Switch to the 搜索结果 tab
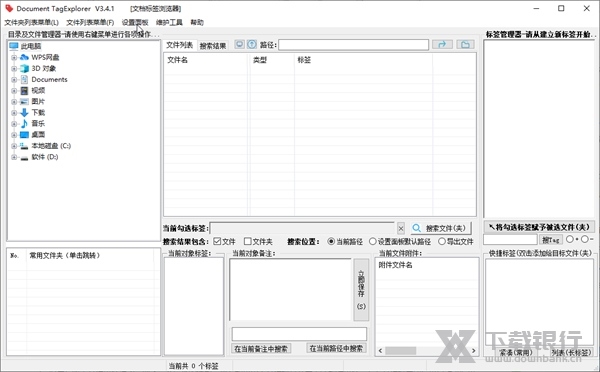 pos(213,46)
